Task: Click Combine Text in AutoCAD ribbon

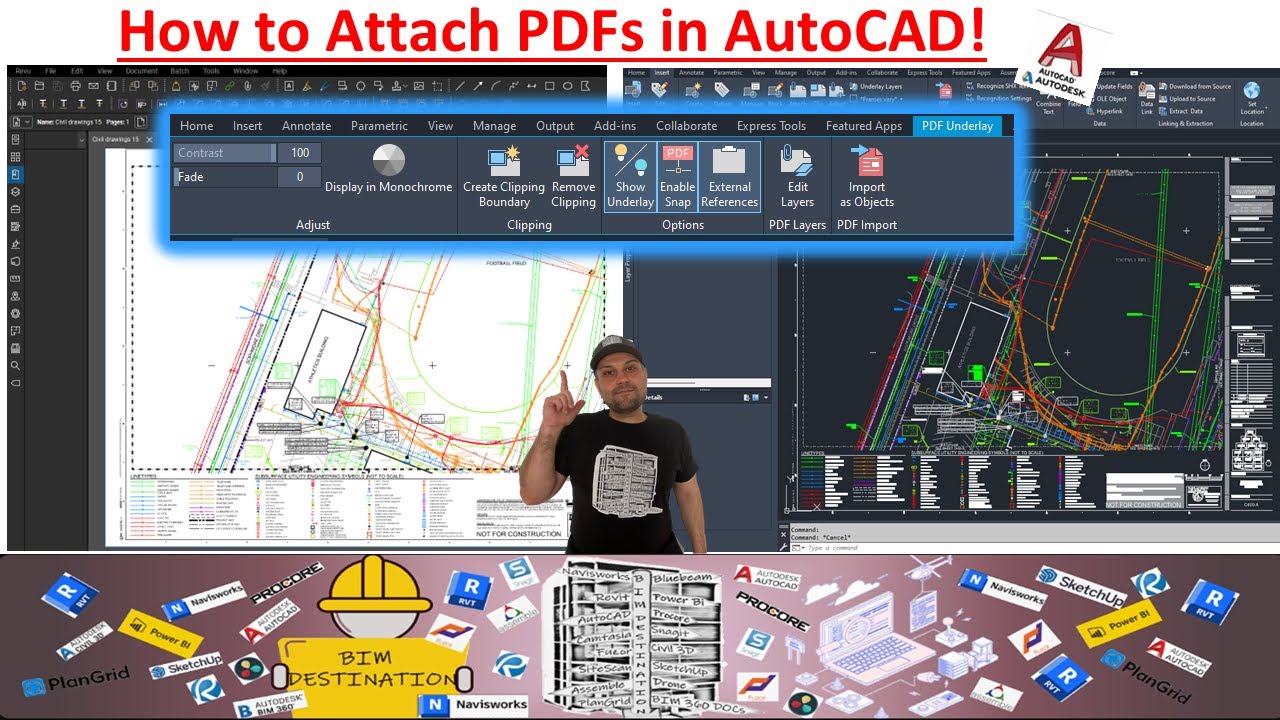Action: click(1048, 103)
